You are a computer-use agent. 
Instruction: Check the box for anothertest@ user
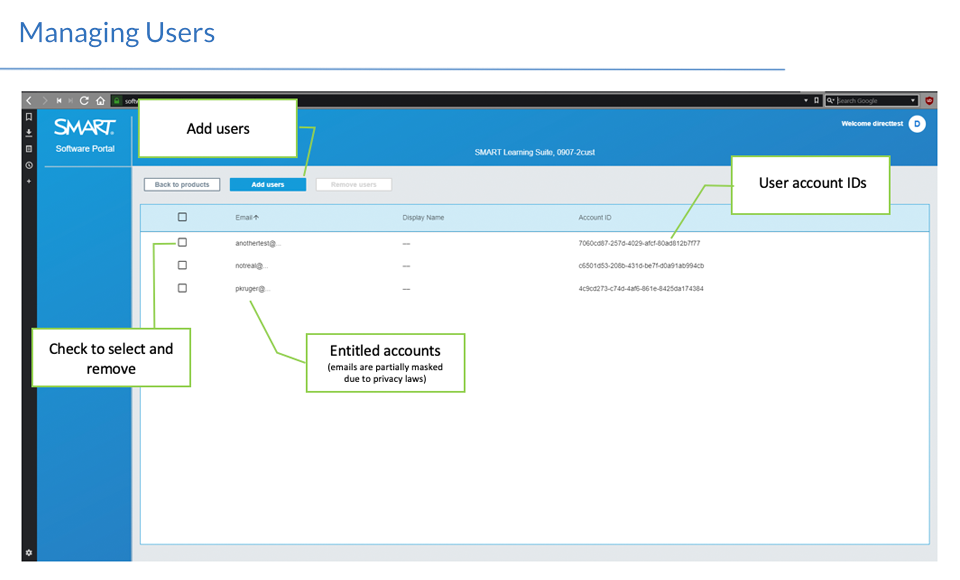pos(182,243)
